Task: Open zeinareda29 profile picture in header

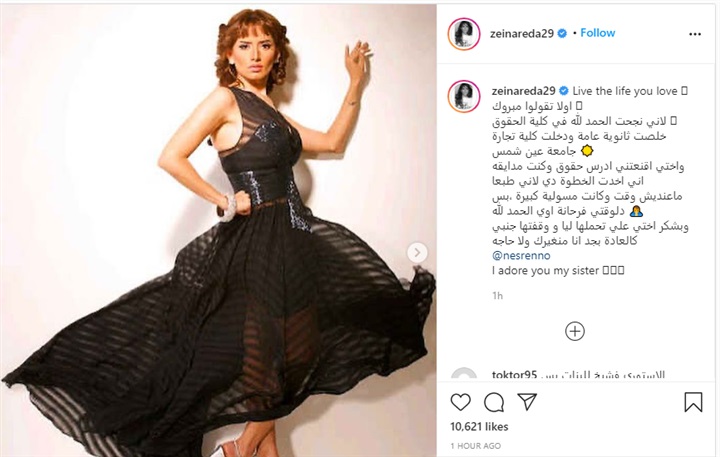Action: pos(464,34)
